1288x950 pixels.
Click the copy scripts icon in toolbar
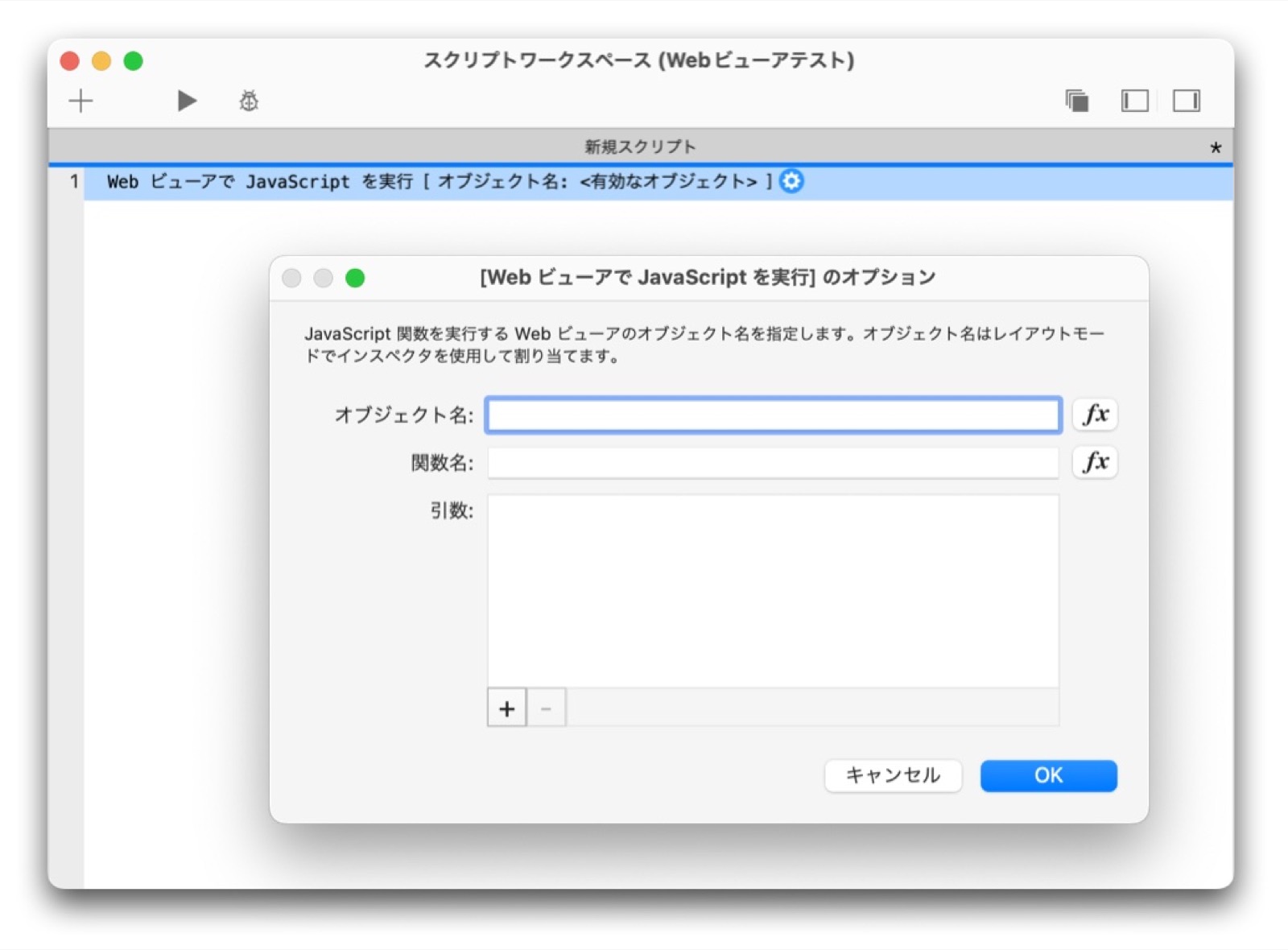[1077, 101]
